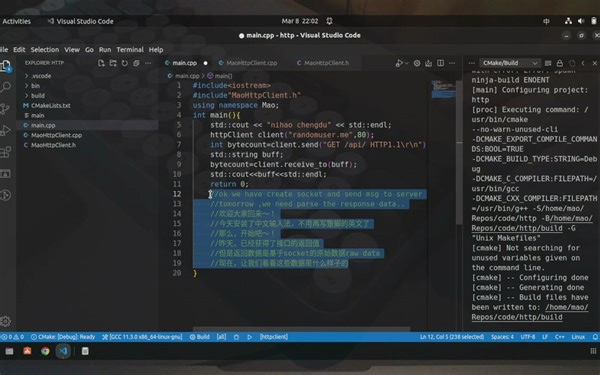
Task: Clear the output panel
Action: click(548, 63)
